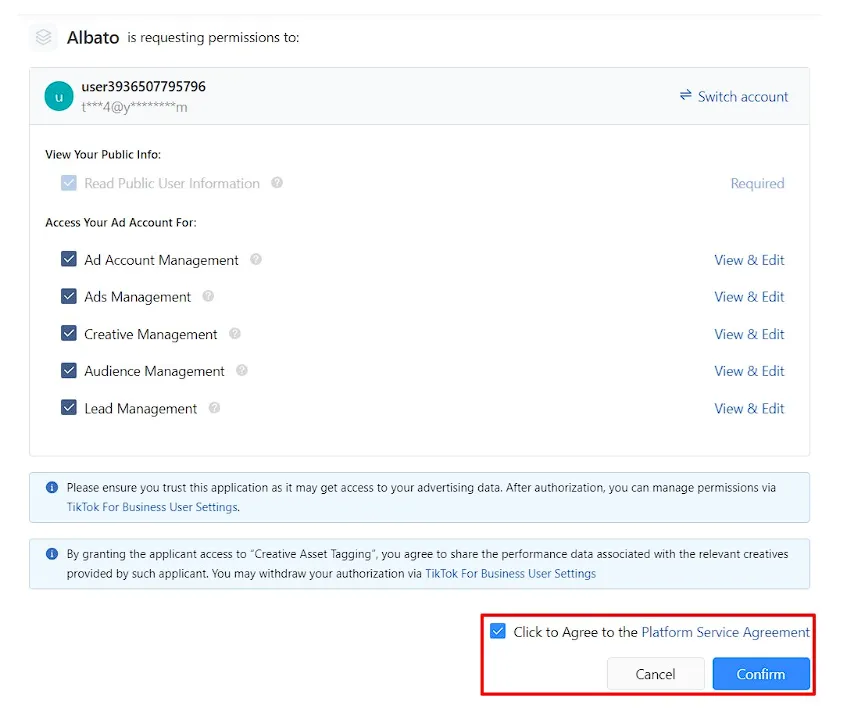842x713 pixels.
Task: Open help icon beside Creative Management
Action: [x=235, y=333]
